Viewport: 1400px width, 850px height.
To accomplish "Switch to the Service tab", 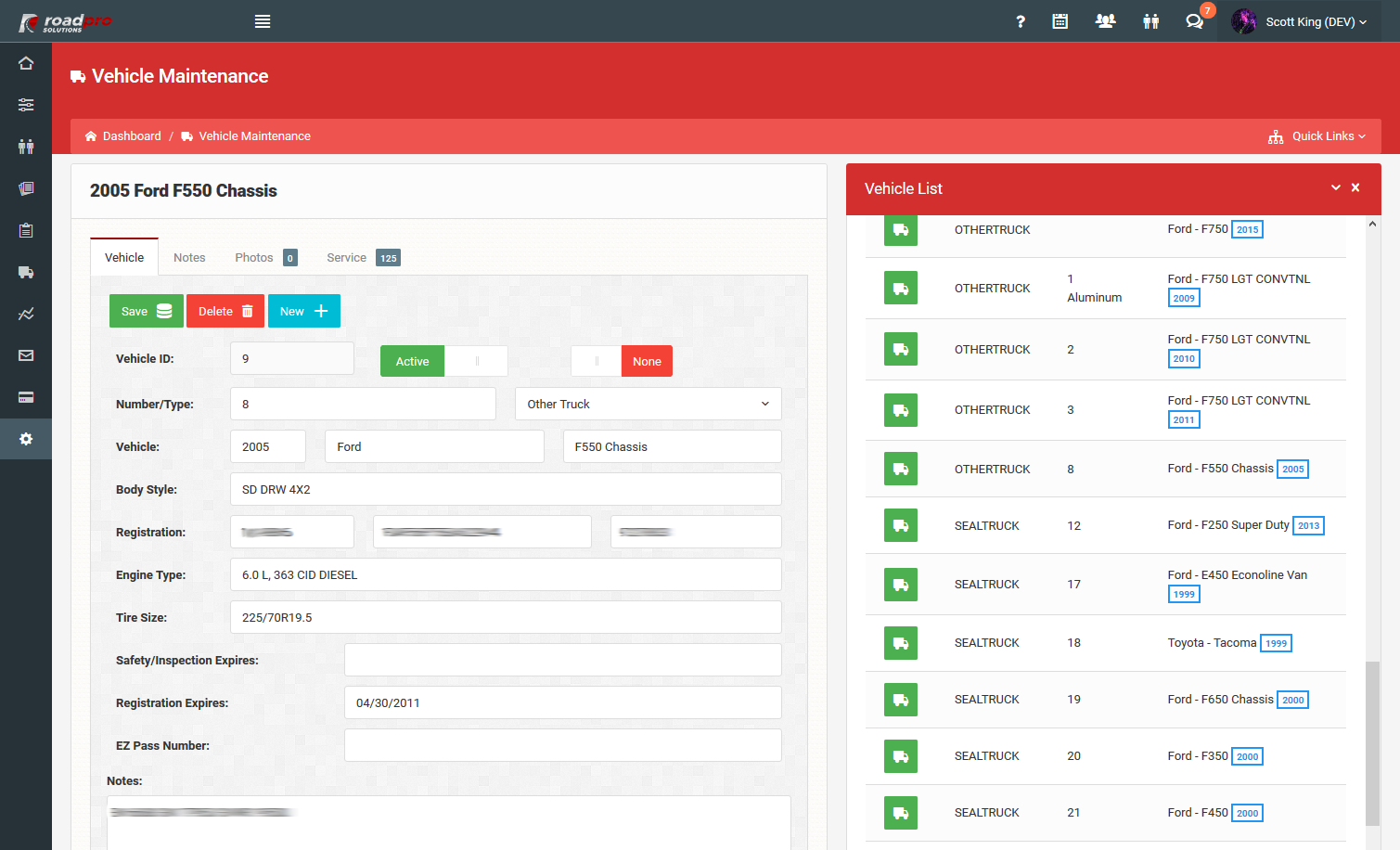I will pyautogui.click(x=363, y=257).
